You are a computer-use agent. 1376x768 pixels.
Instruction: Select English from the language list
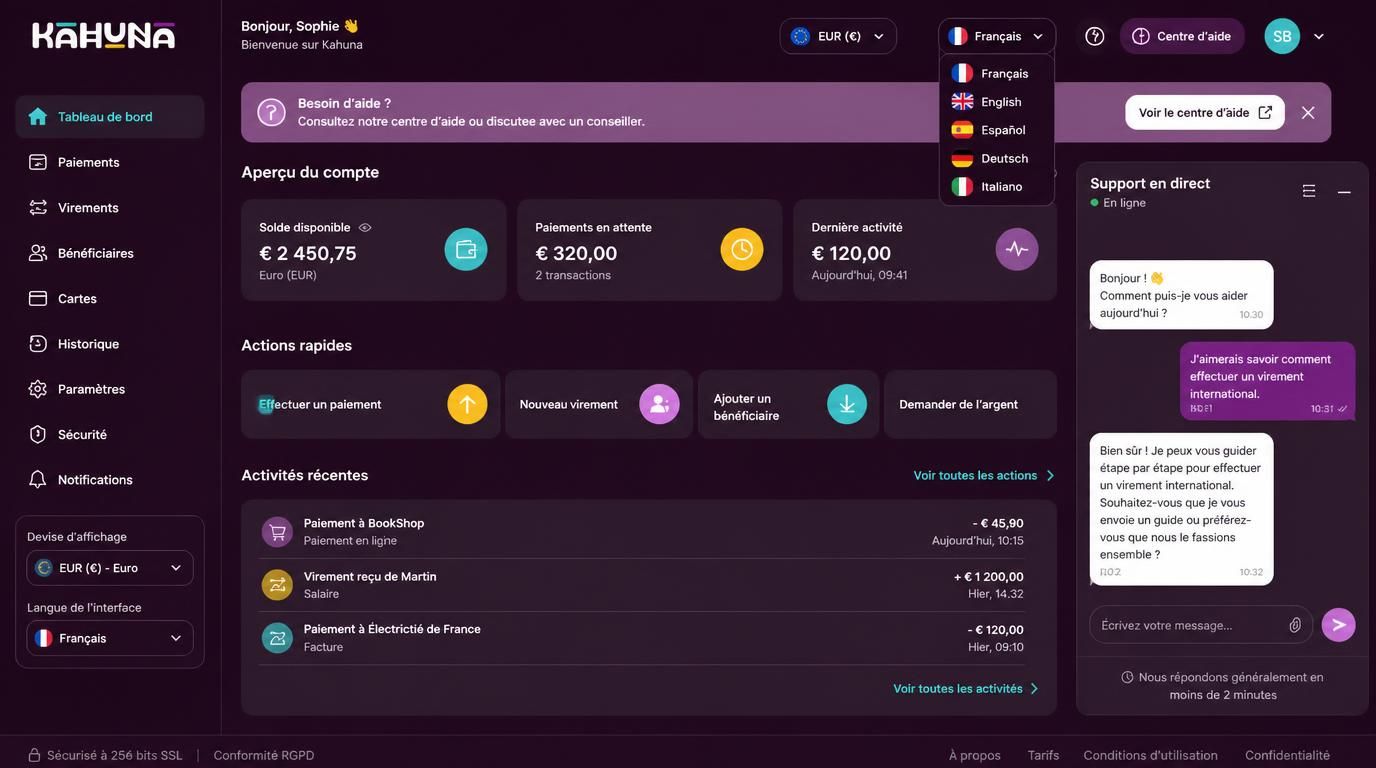click(x=997, y=102)
